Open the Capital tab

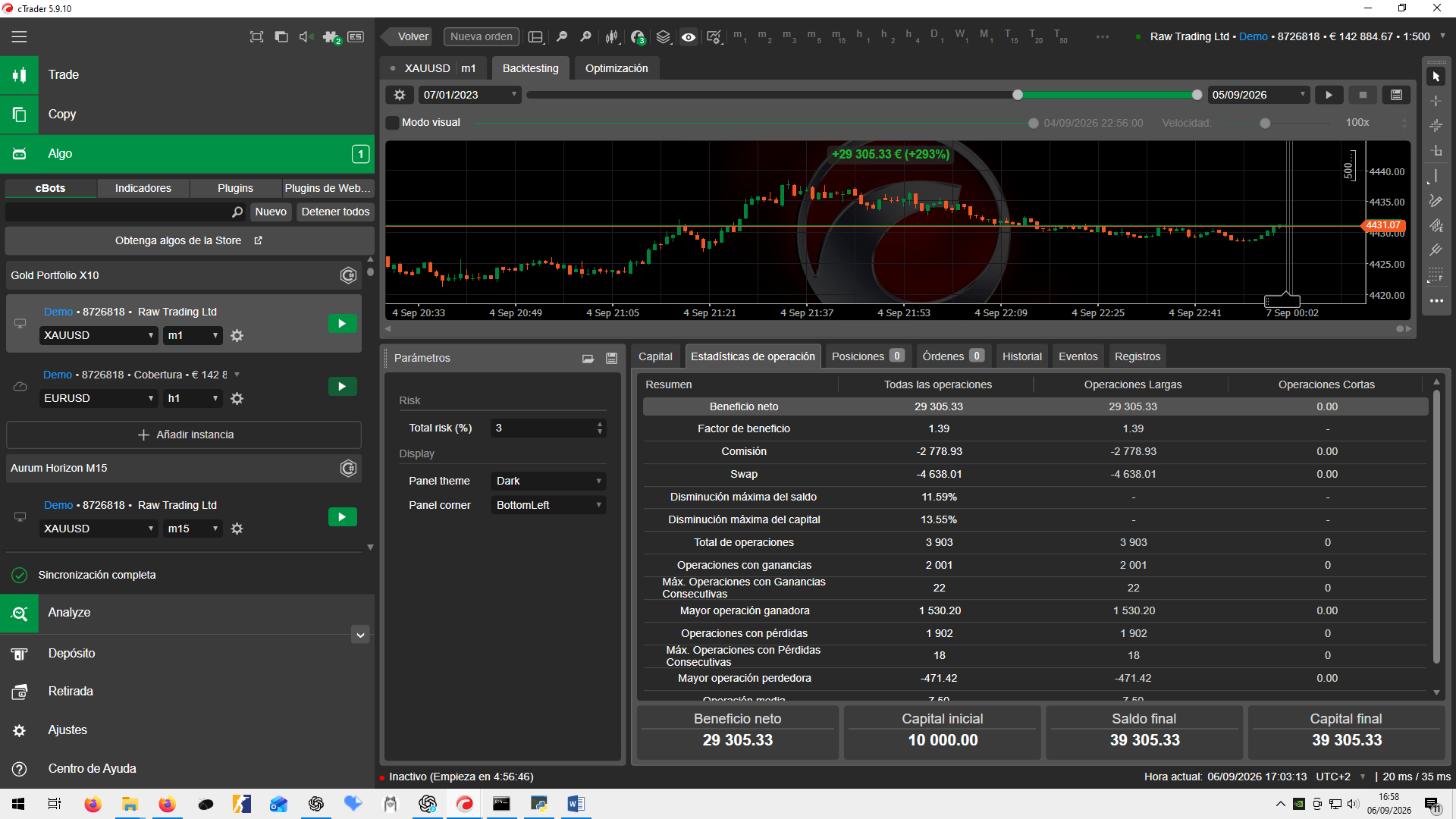pyautogui.click(x=655, y=356)
